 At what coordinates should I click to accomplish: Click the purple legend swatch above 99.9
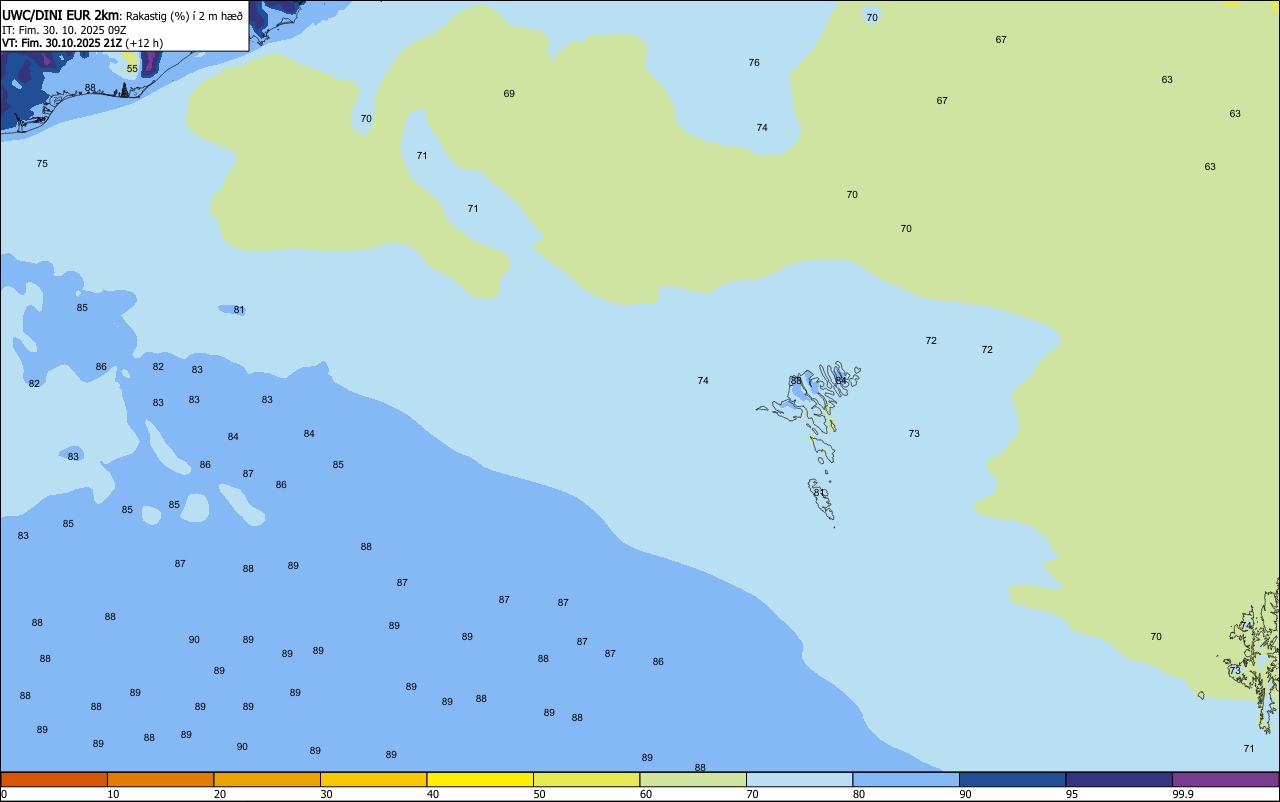point(1225,779)
